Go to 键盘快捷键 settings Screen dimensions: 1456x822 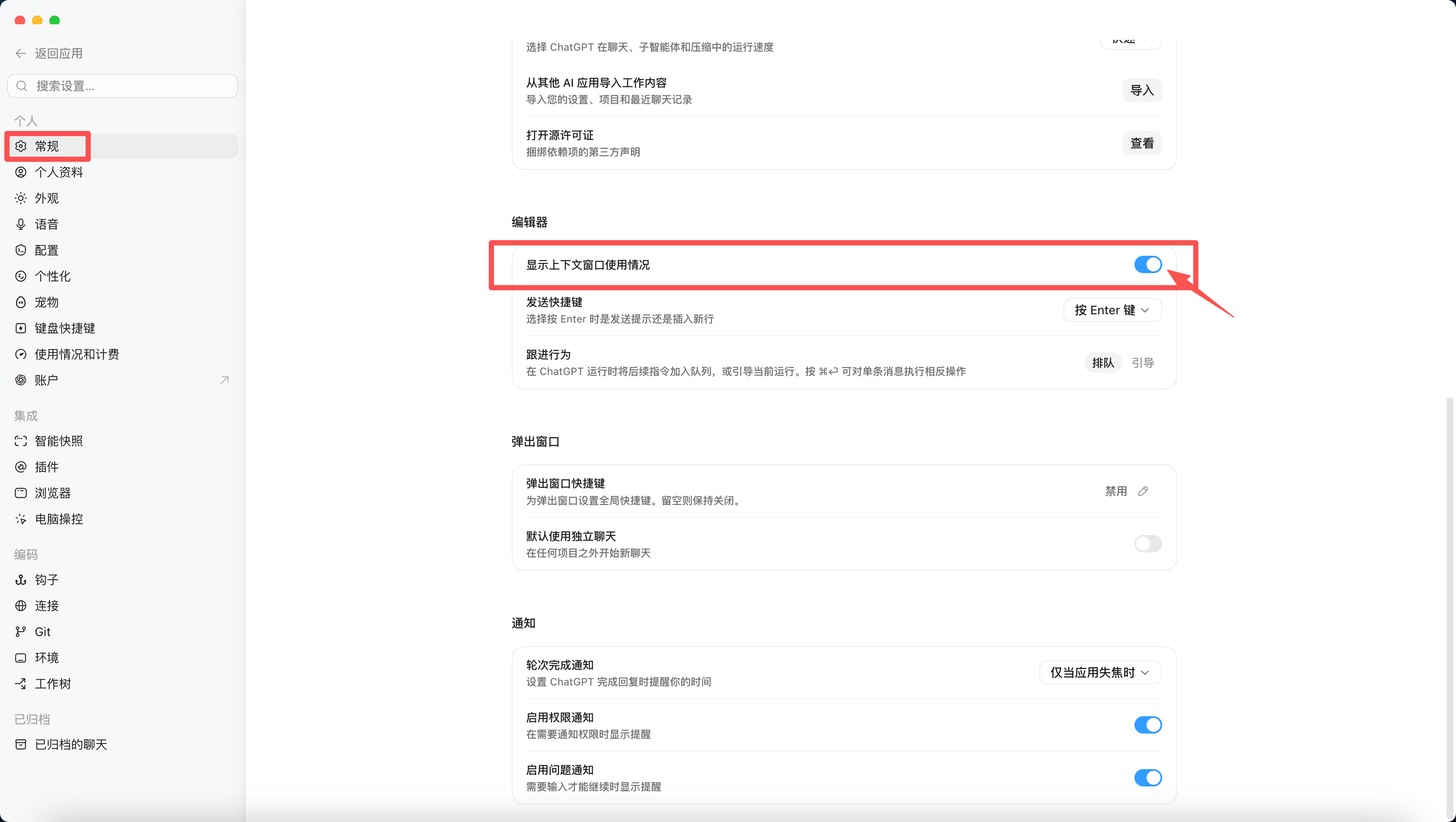point(122,328)
